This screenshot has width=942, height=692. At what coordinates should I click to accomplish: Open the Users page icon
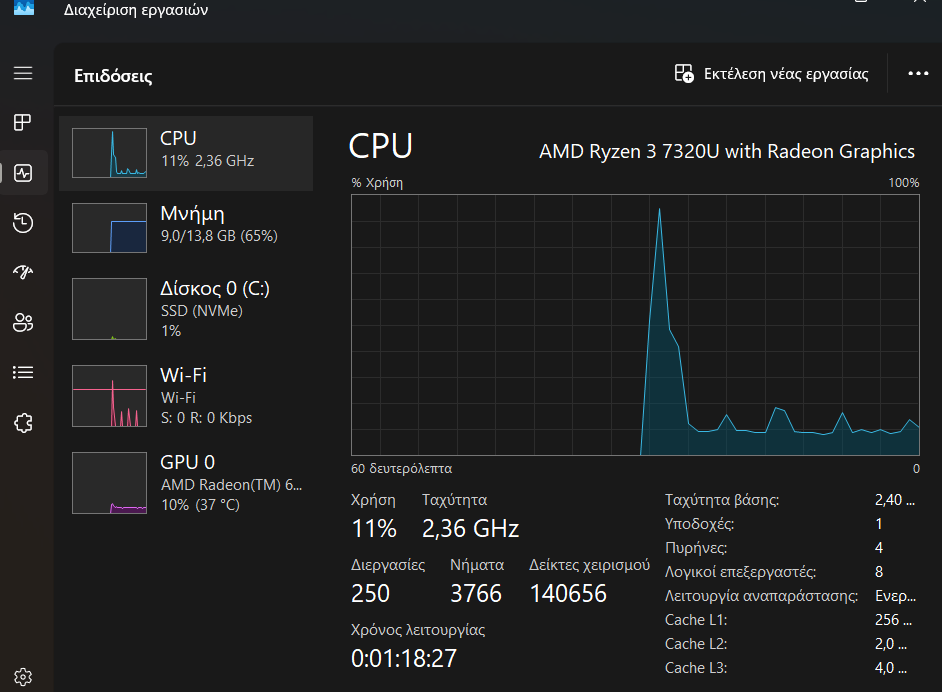23,322
